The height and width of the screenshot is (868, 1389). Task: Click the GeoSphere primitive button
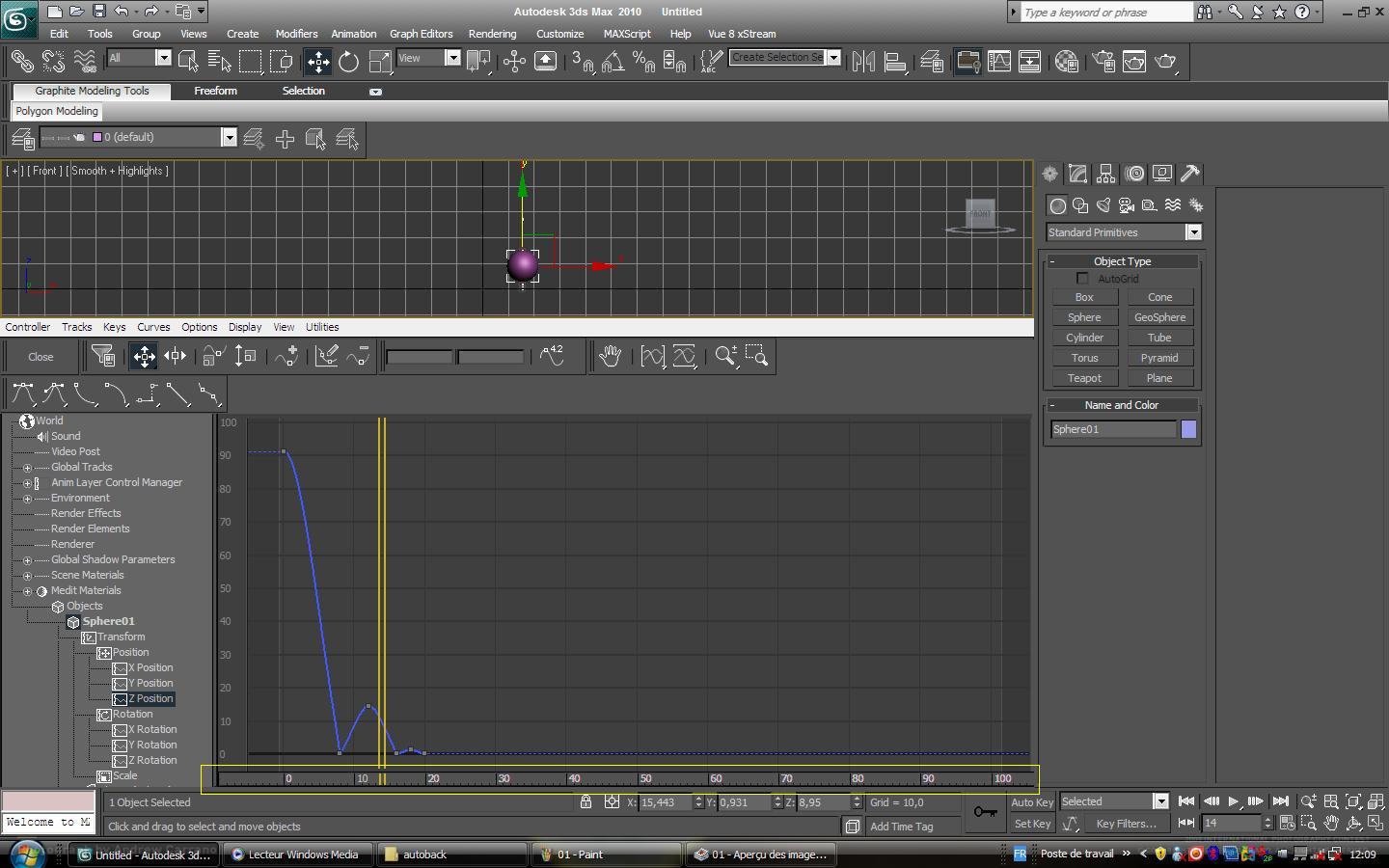point(1159,317)
